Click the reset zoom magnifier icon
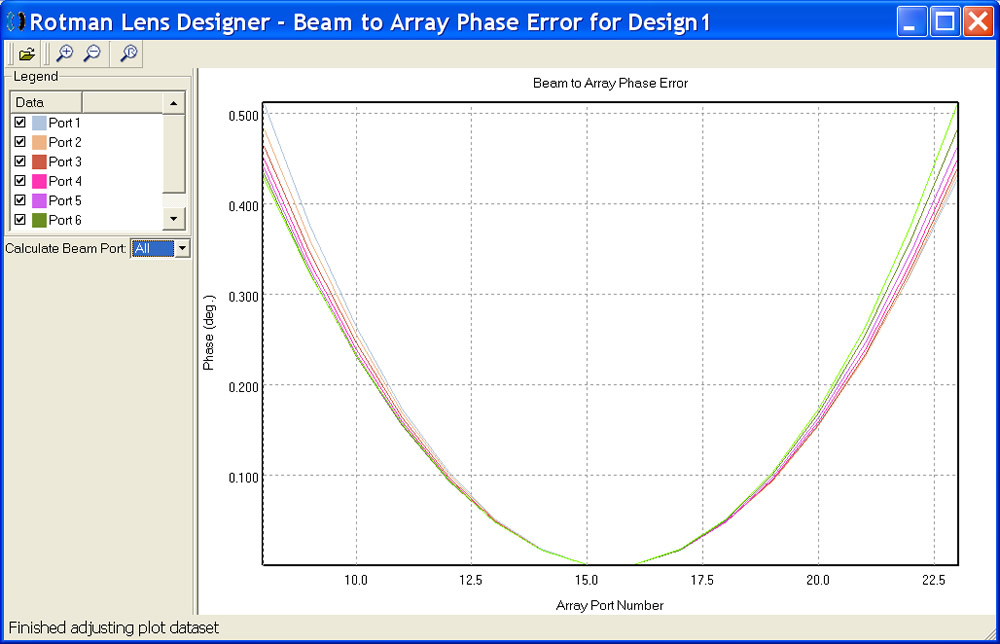 pos(128,54)
